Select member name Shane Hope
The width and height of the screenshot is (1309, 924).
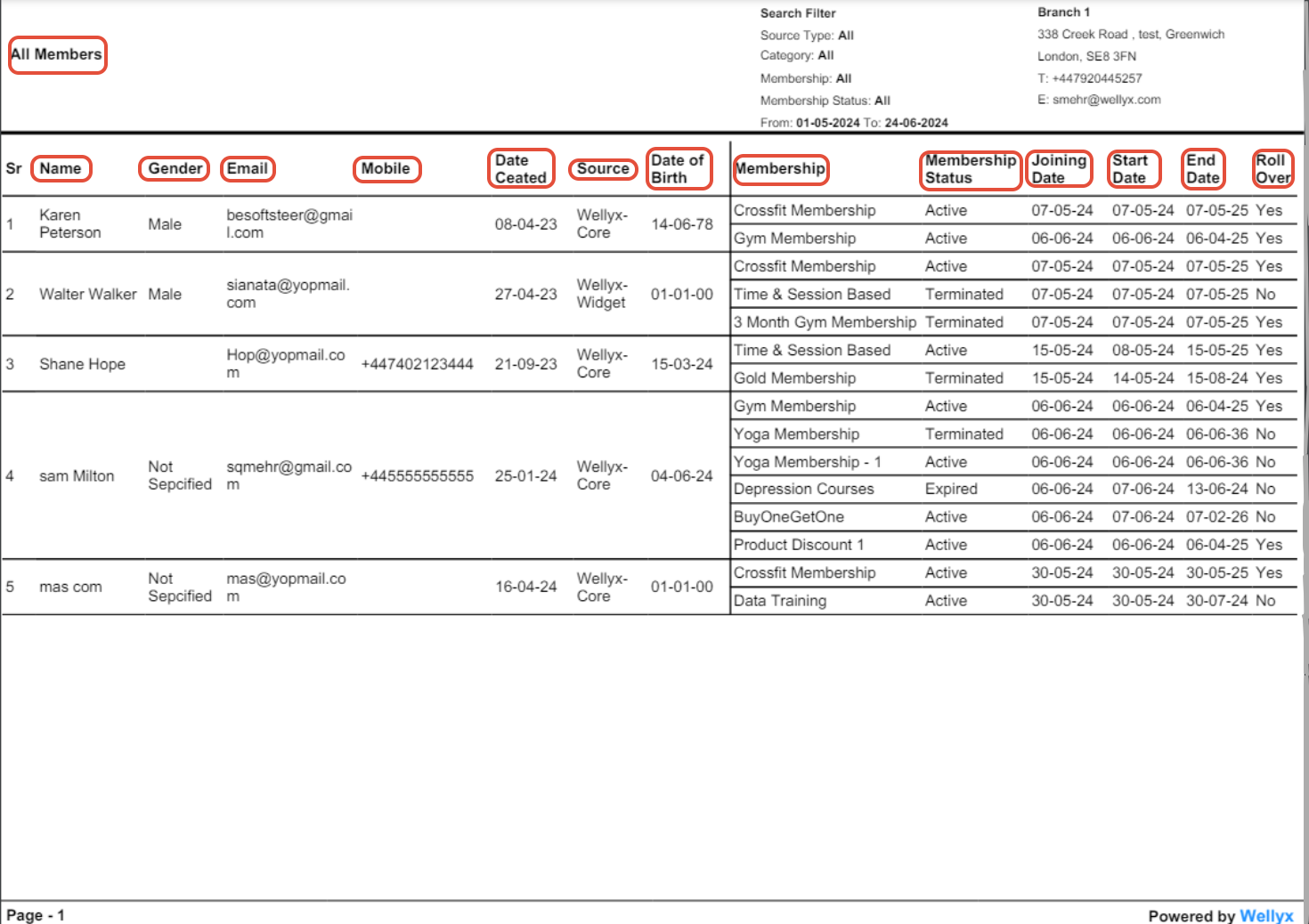(82, 364)
